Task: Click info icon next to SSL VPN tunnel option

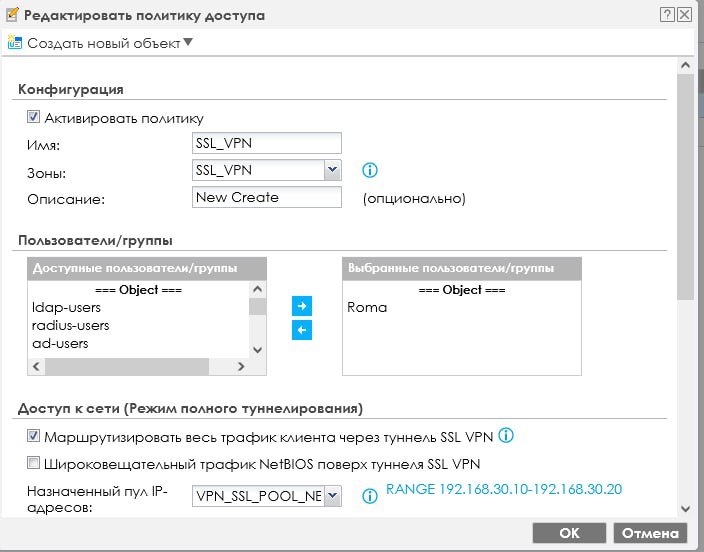Action: [x=506, y=436]
